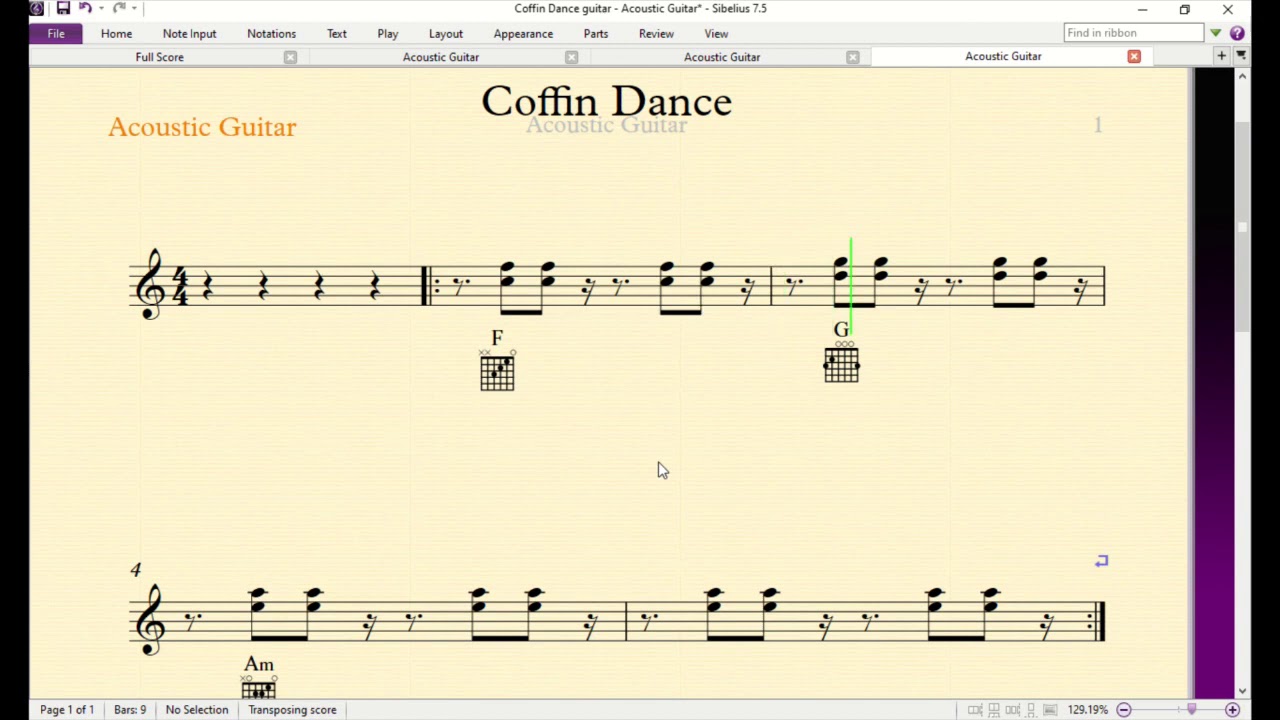Select the G chord diagram
The width and height of the screenshot is (1280, 720).
point(841,362)
